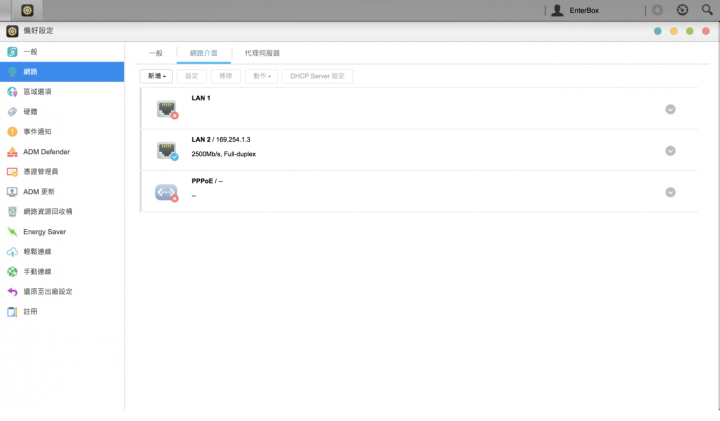Click the settings app icon in top taskbar
Image resolution: width=720 pixels, height=421 pixels.
tap(27, 10)
